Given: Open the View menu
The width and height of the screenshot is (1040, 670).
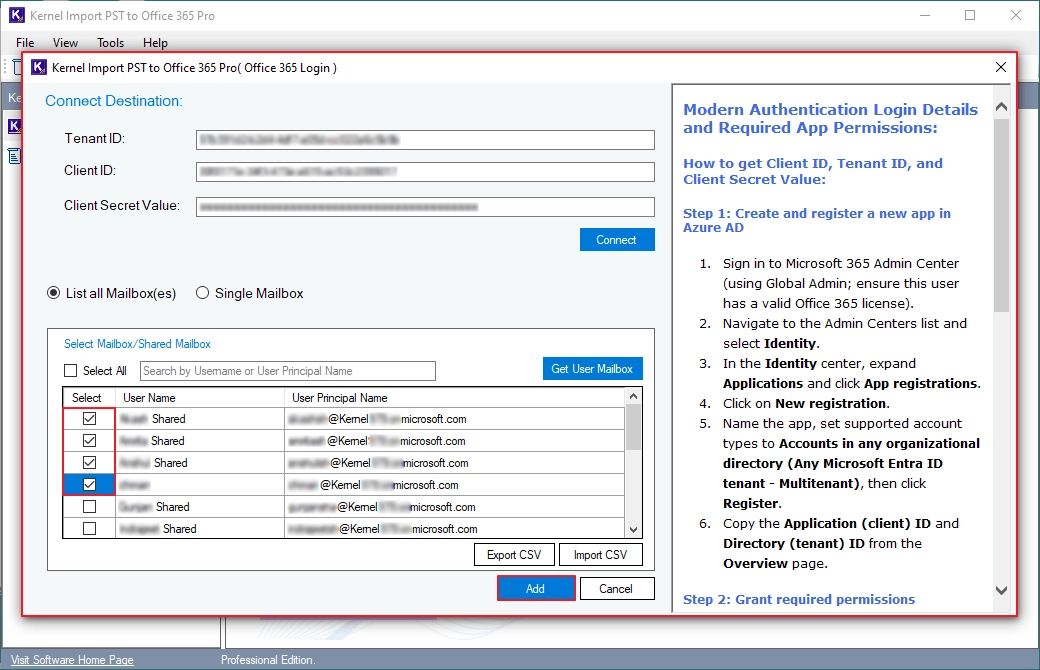Looking at the screenshot, I should [65, 42].
